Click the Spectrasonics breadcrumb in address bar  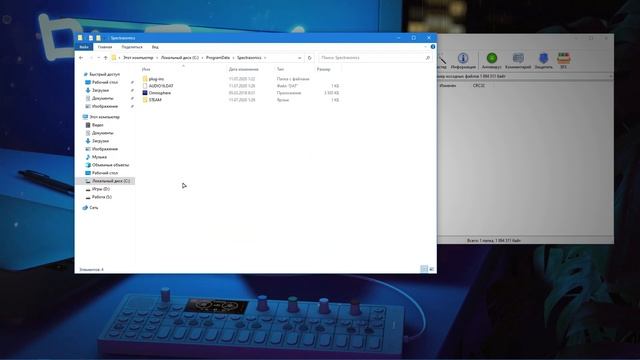click(x=249, y=58)
